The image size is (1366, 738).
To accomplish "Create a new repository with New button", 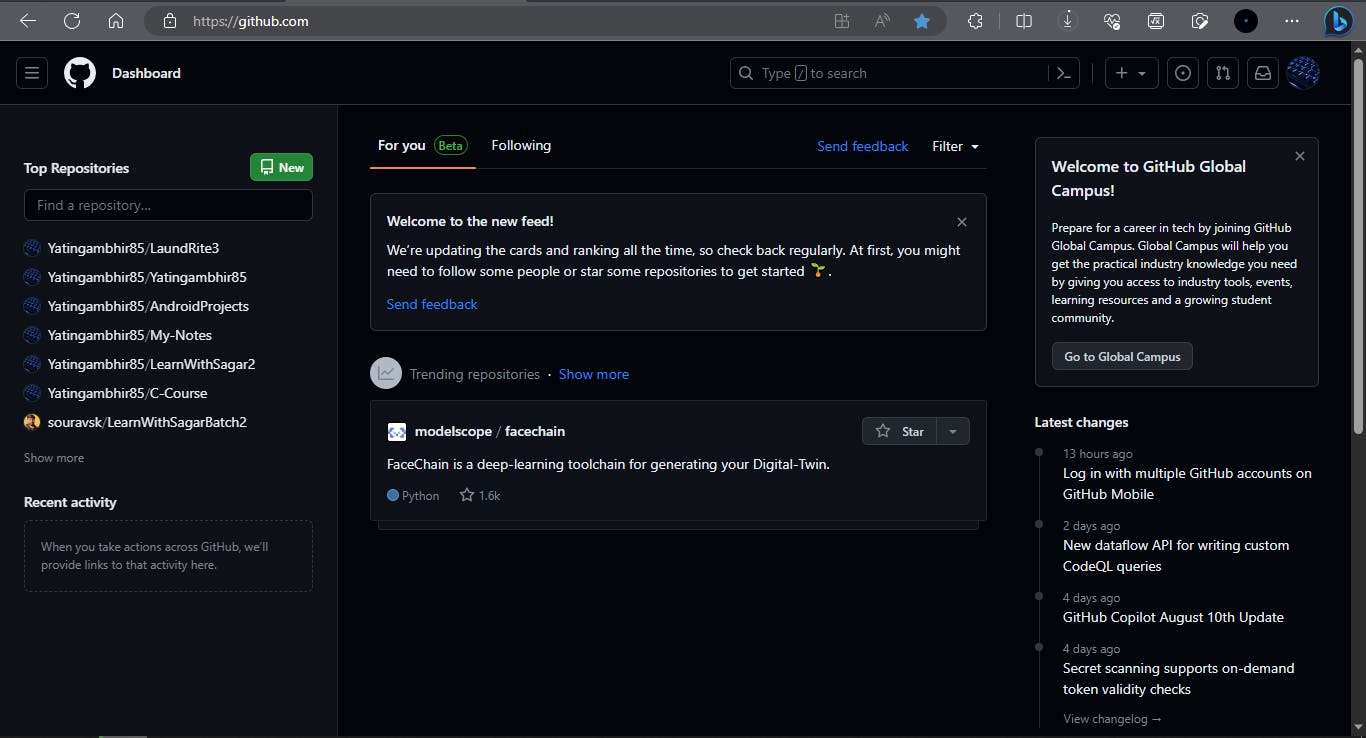I will tap(281, 168).
